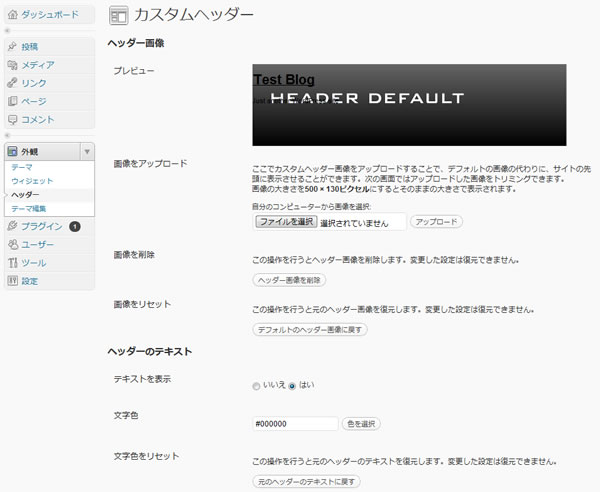Click the テキストを表示 label

[142, 379]
